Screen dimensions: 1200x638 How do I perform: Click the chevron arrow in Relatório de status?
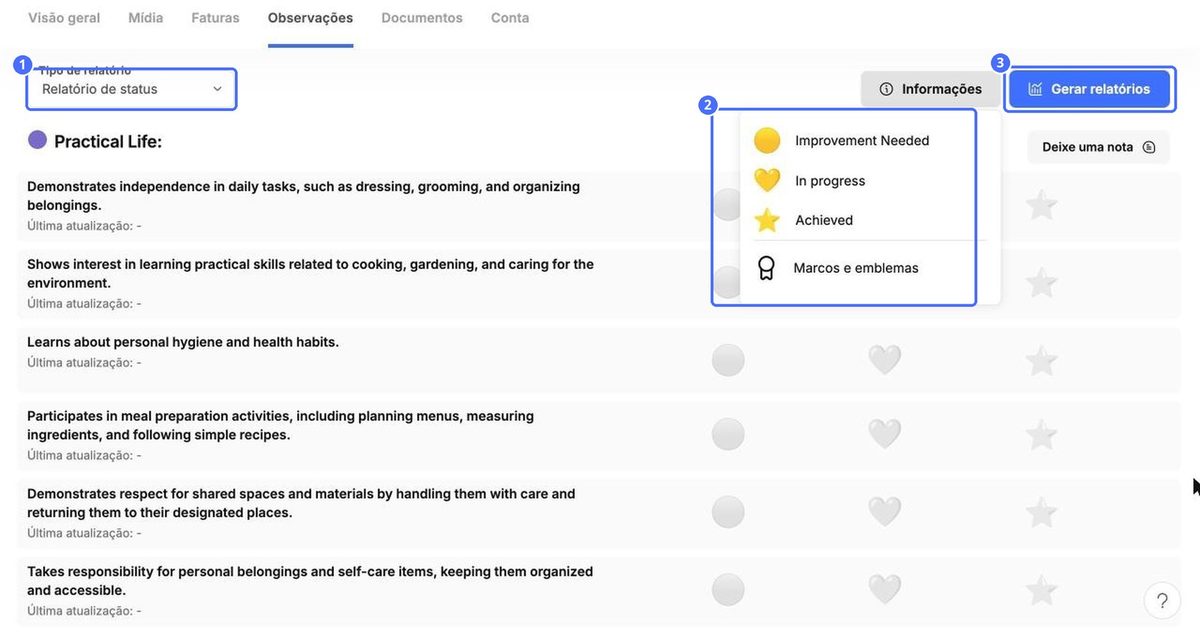point(217,89)
